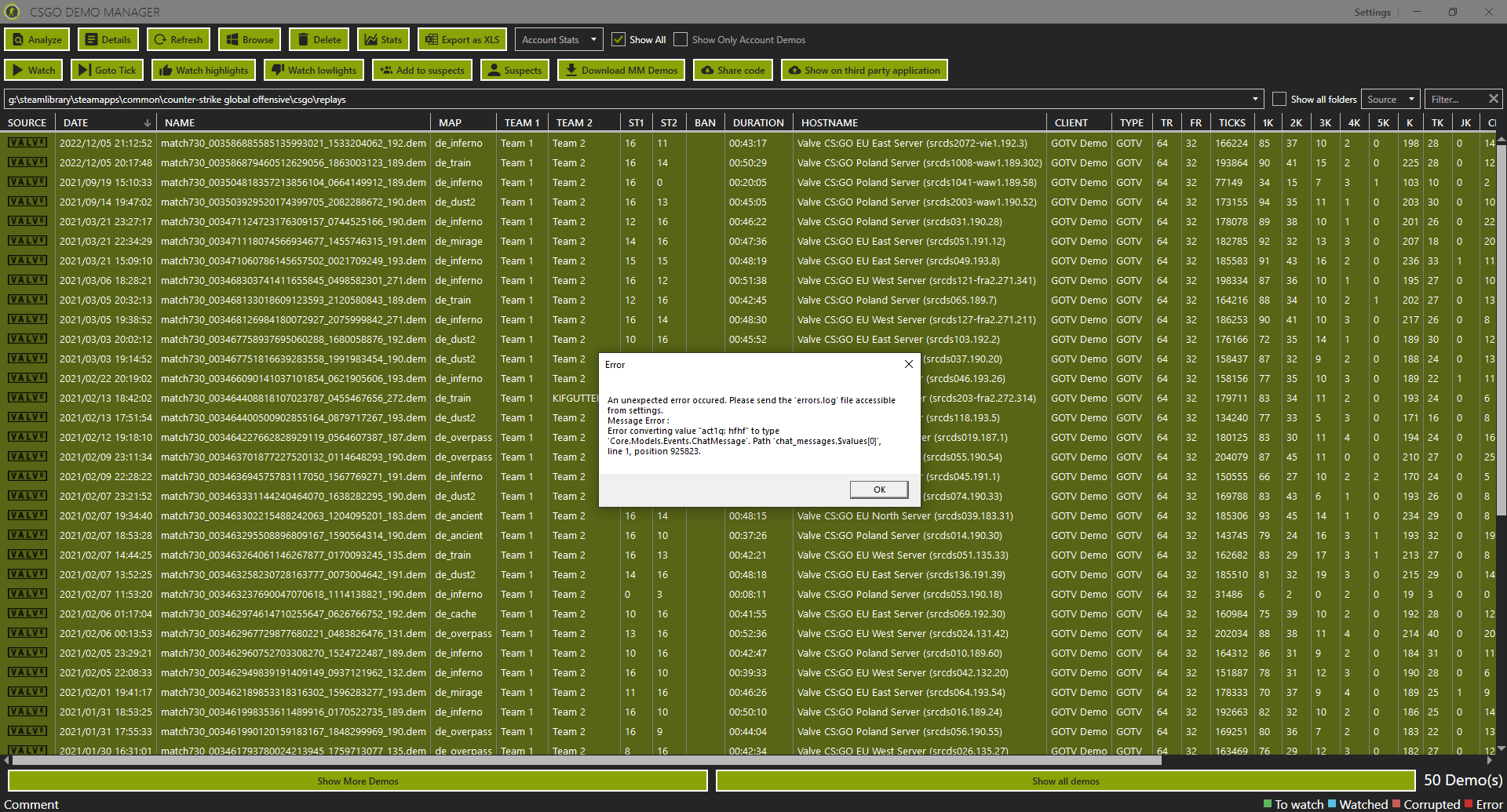Open the Account Stats dropdown
This screenshot has height=812, width=1507.
558,39
